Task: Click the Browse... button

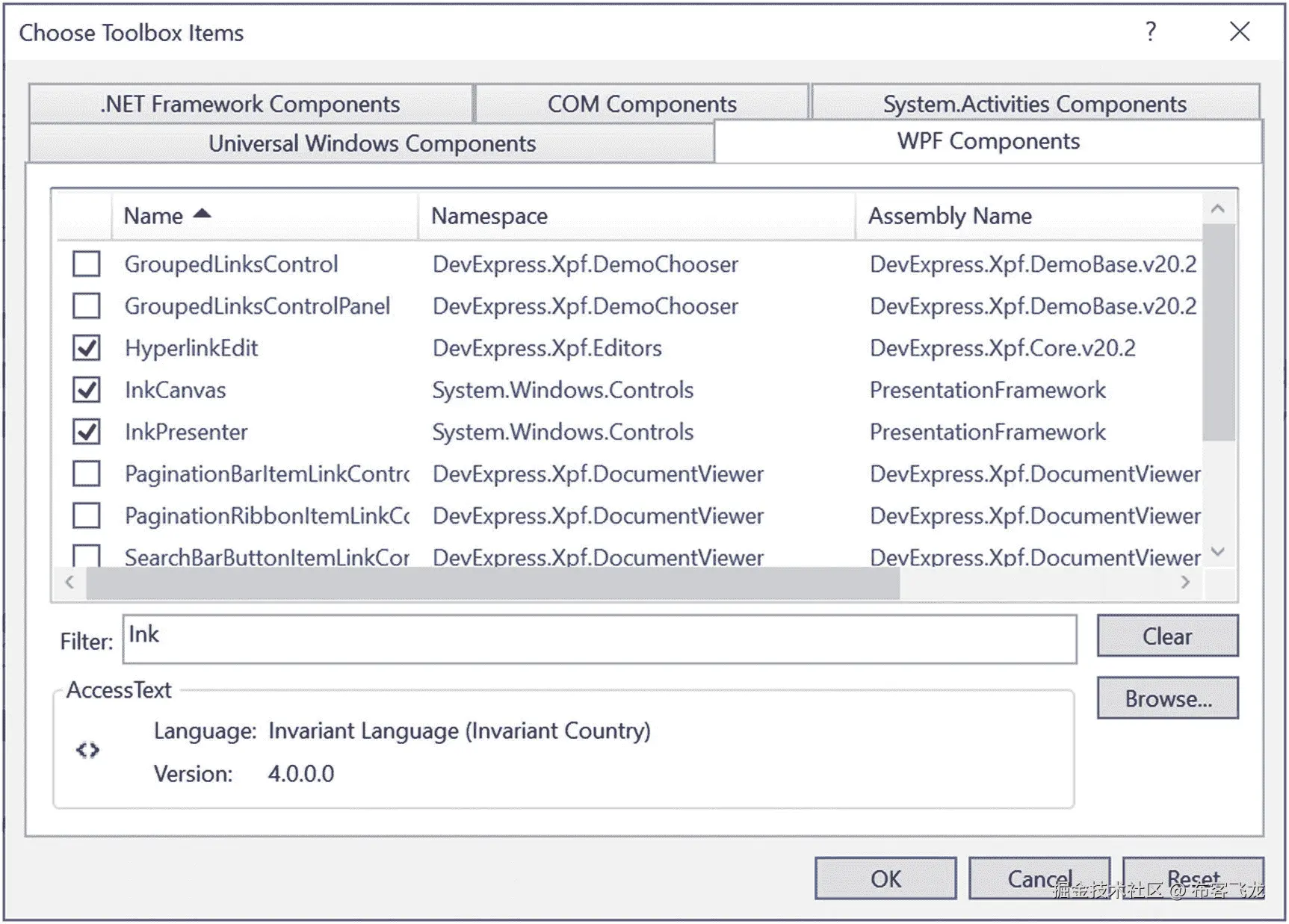Action: (x=1167, y=698)
